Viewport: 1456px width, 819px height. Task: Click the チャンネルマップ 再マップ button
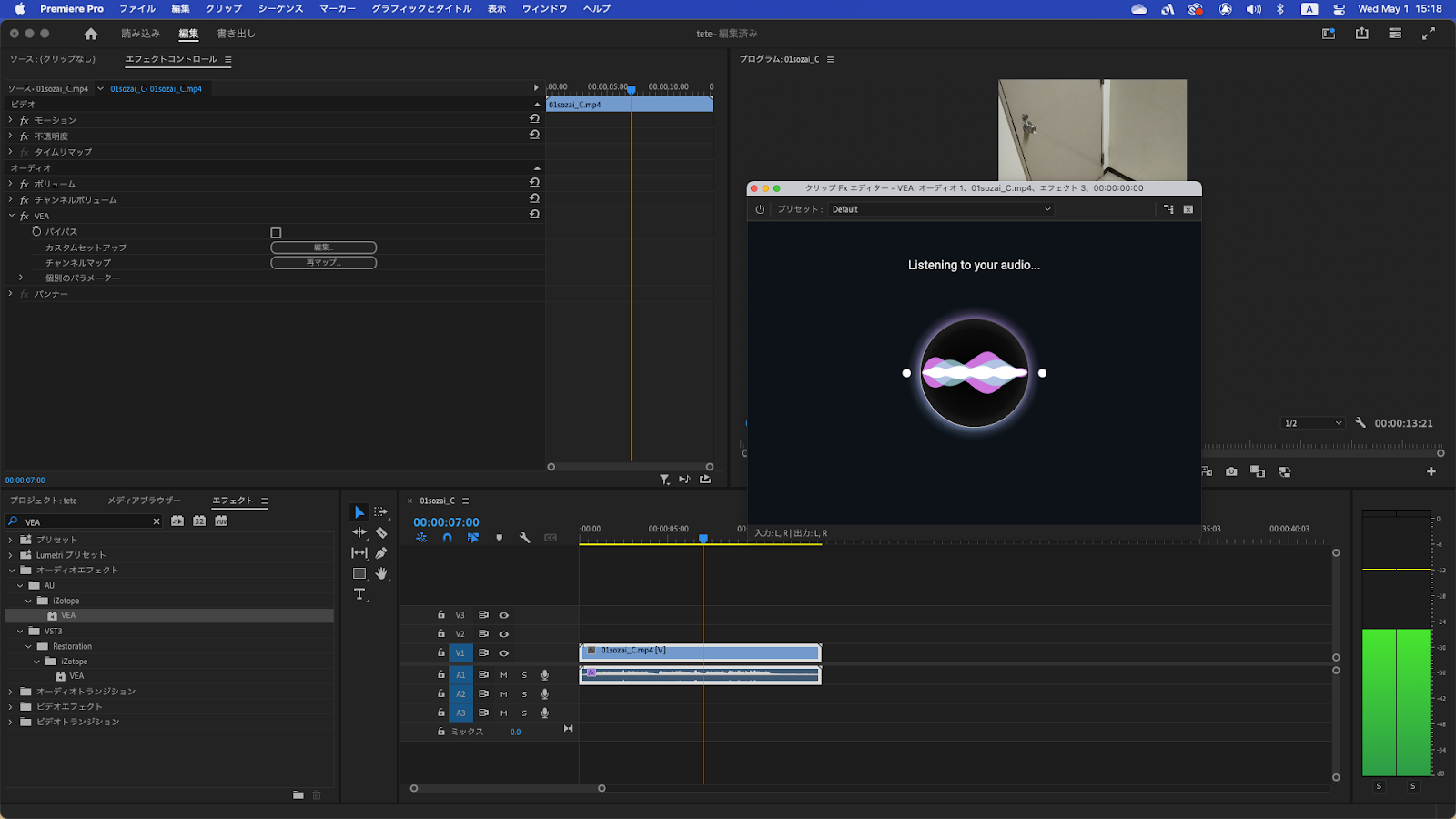pos(323,263)
